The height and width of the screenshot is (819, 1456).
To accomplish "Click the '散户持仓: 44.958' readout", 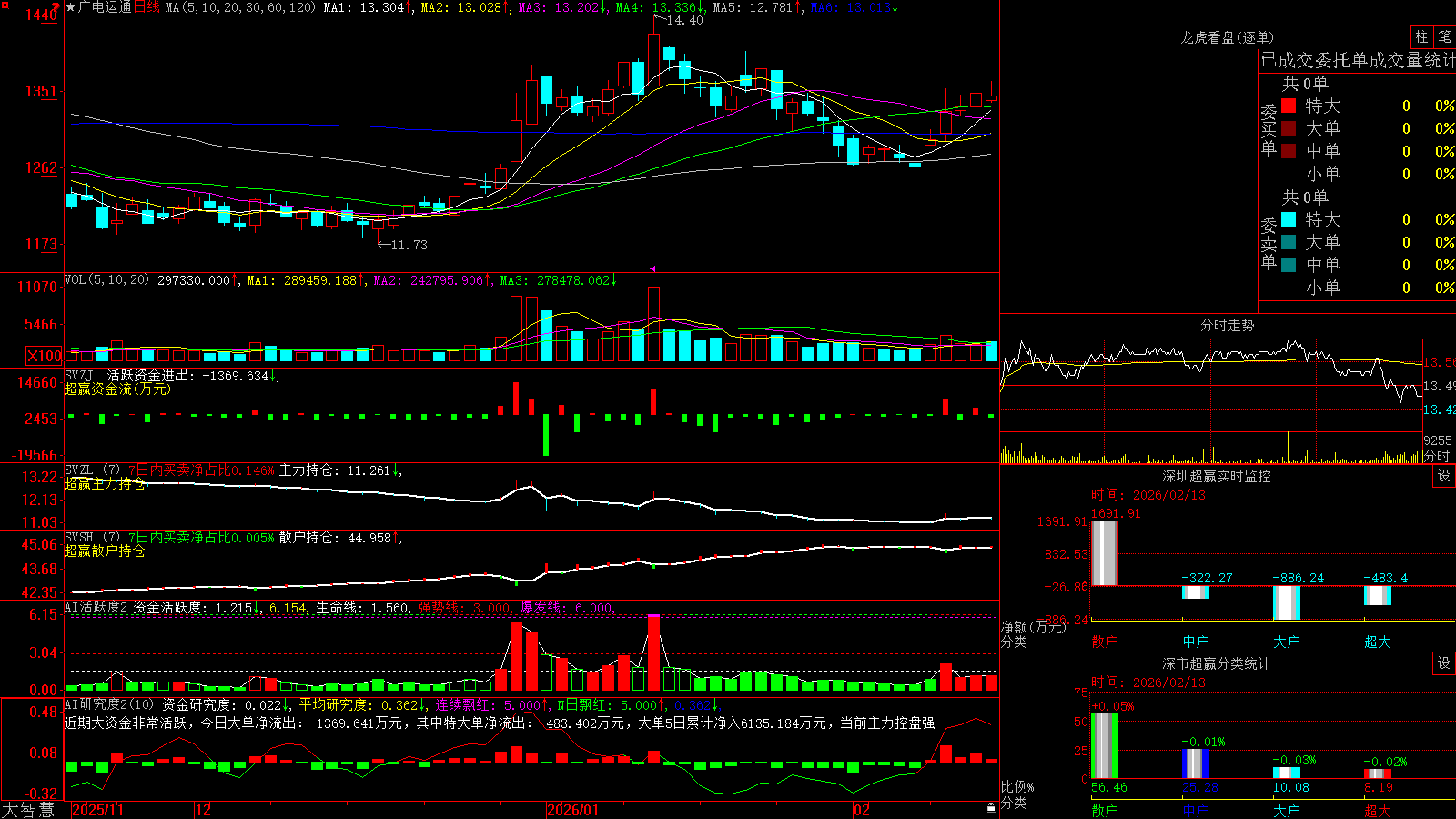I will 335,538.
